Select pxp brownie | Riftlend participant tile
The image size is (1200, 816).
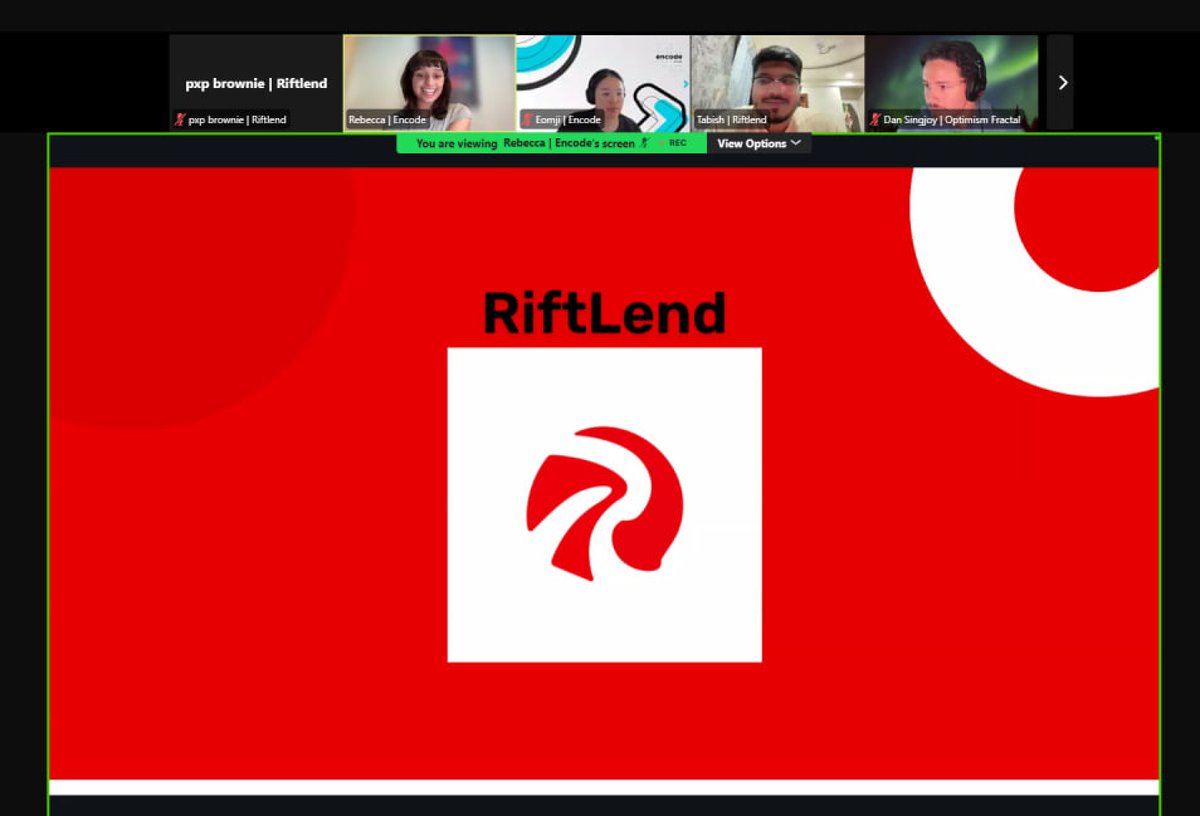tap(256, 83)
